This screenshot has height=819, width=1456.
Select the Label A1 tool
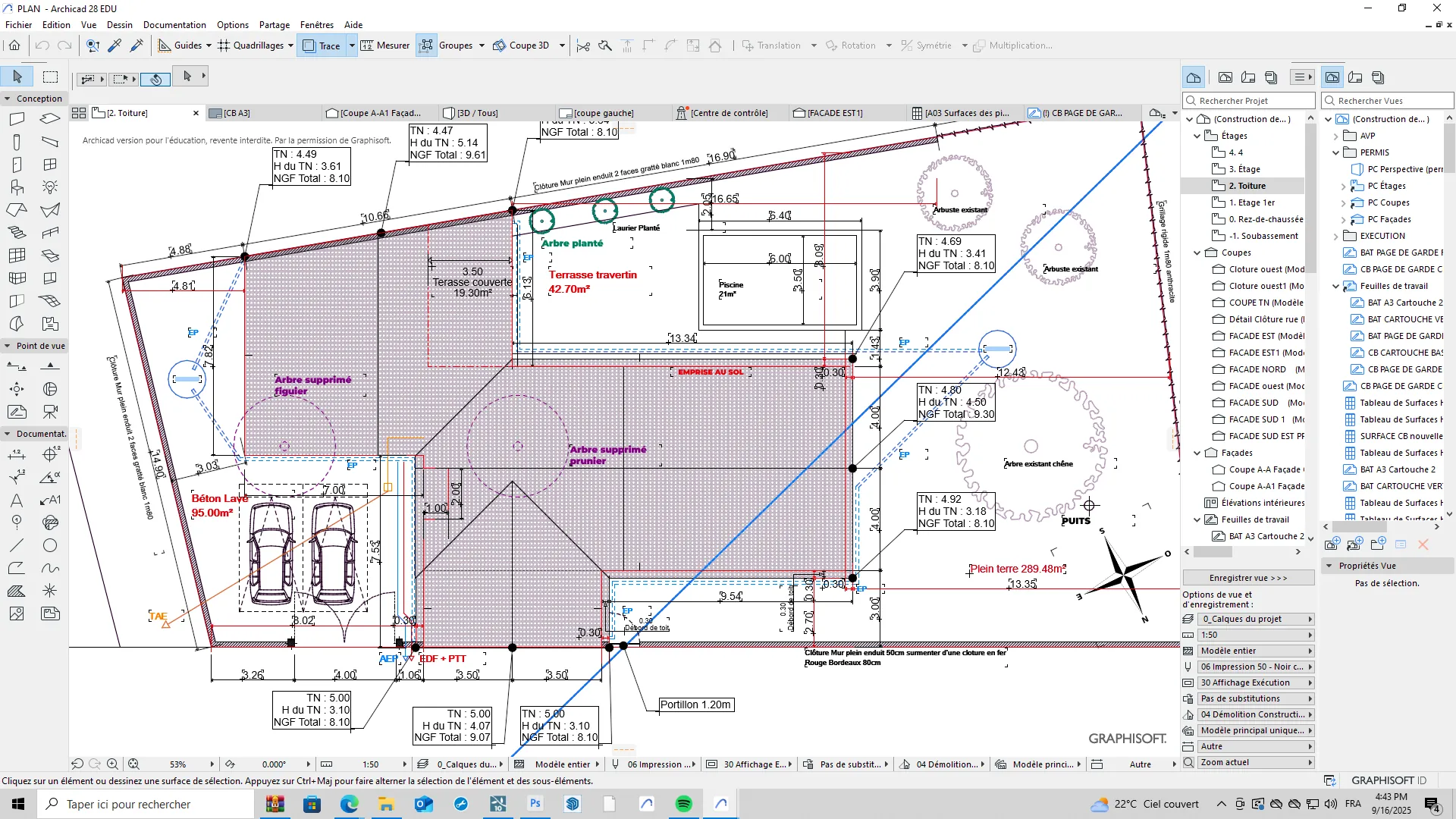click(x=50, y=500)
